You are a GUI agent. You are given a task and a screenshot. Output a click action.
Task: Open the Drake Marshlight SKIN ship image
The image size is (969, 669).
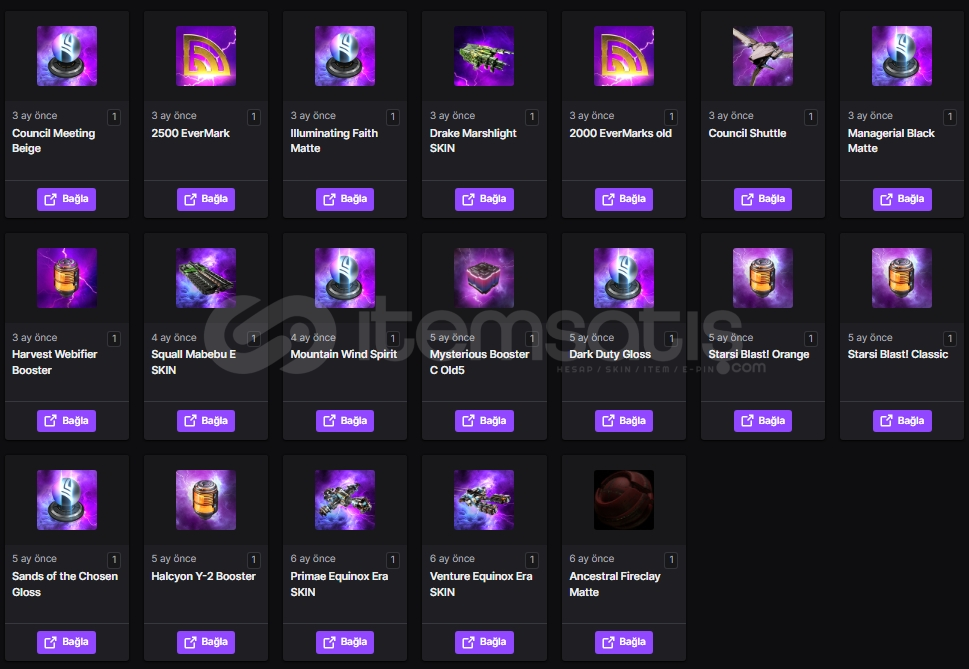(x=484, y=56)
